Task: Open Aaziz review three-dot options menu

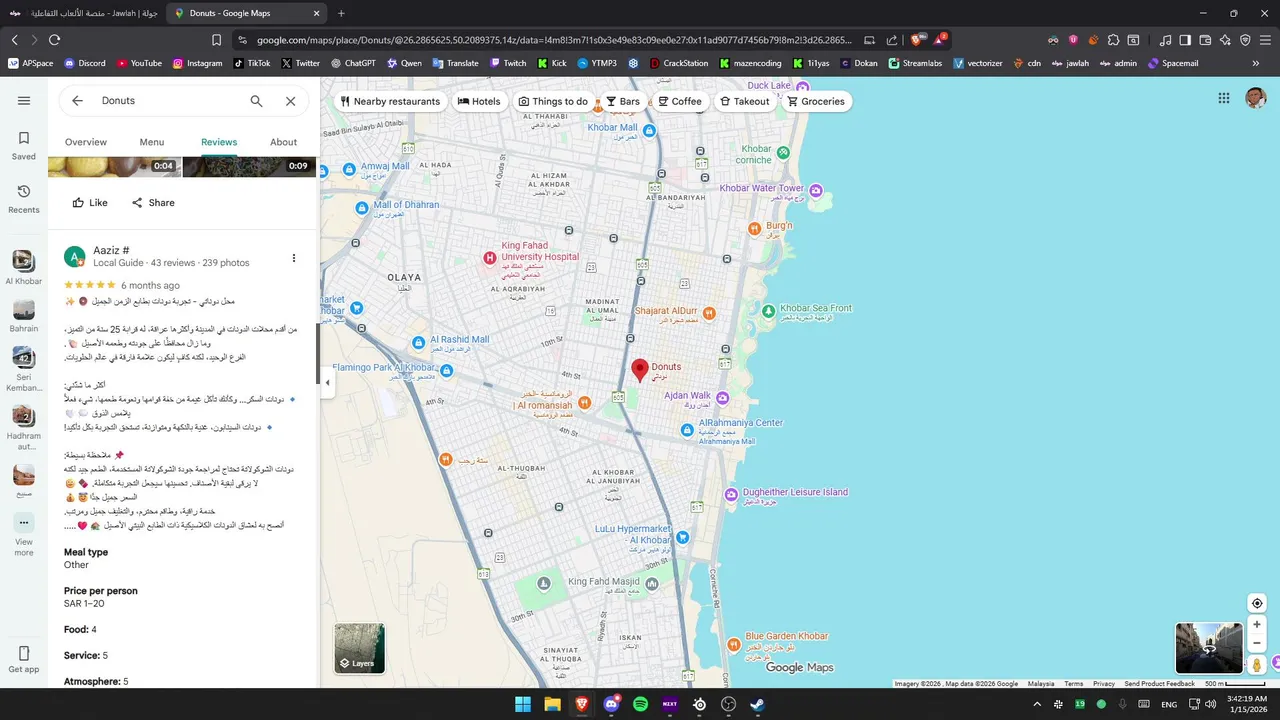Action: pyautogui.click(x=294, y=258)
